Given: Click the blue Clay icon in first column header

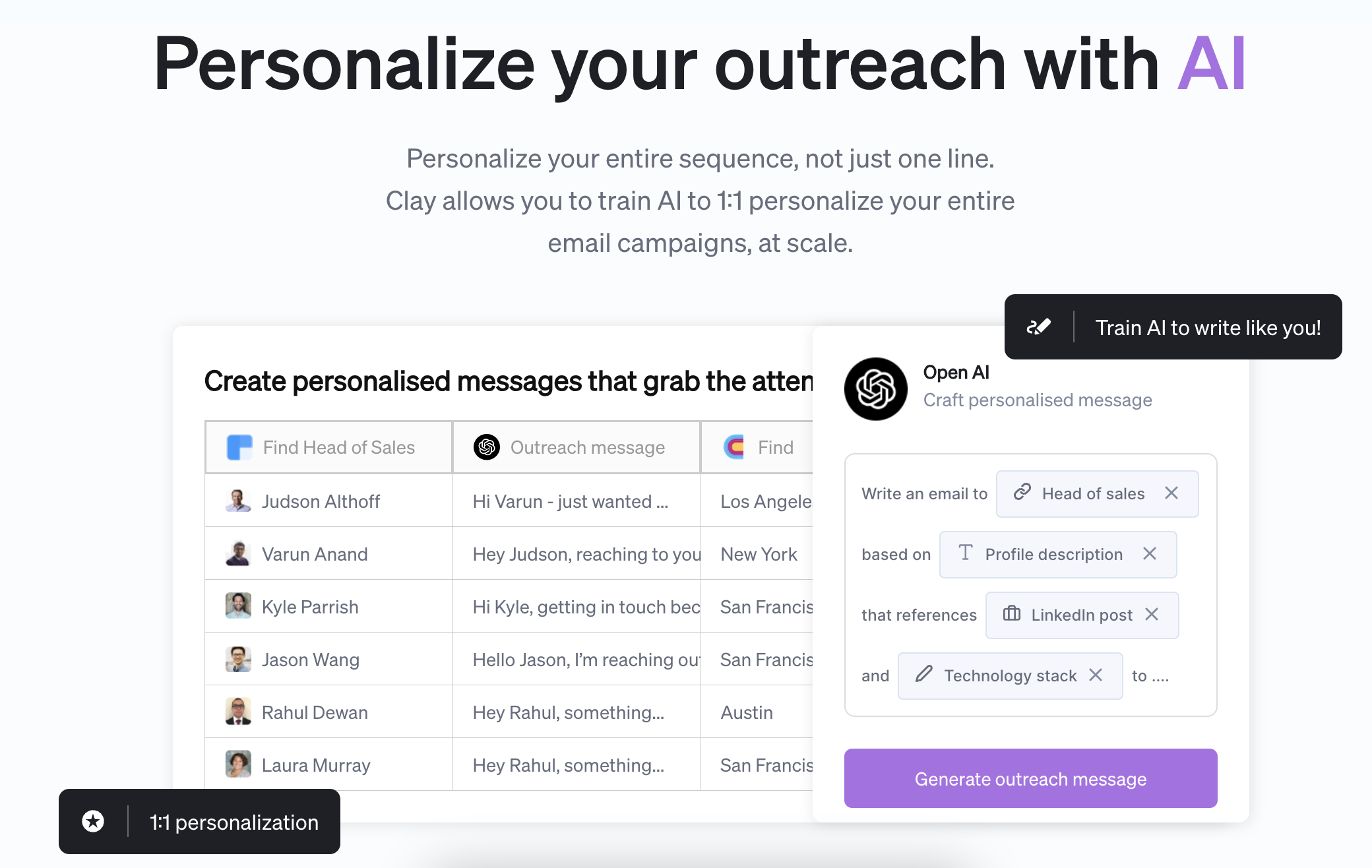Looking at the screenshot, I should tap(239, 447).
